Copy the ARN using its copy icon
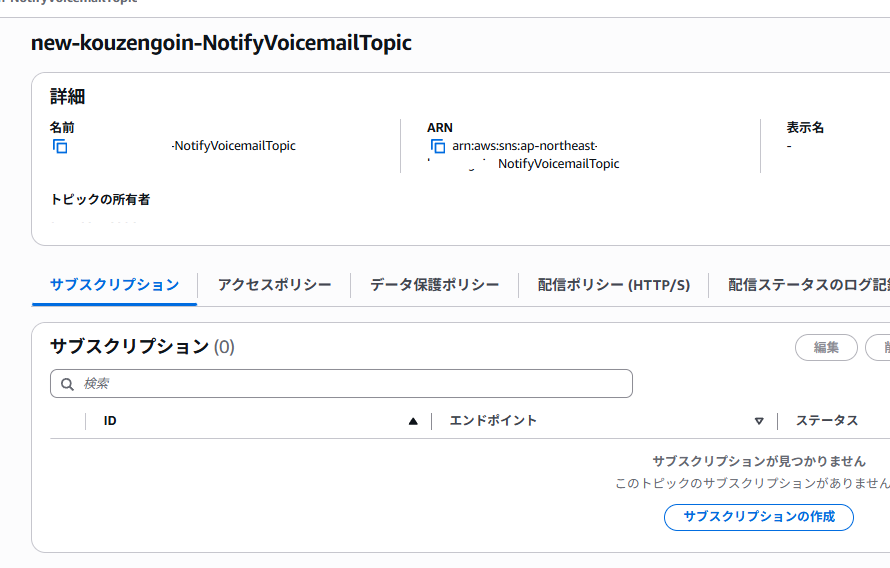This screenshot has width=890, height=568. point(437,146)
